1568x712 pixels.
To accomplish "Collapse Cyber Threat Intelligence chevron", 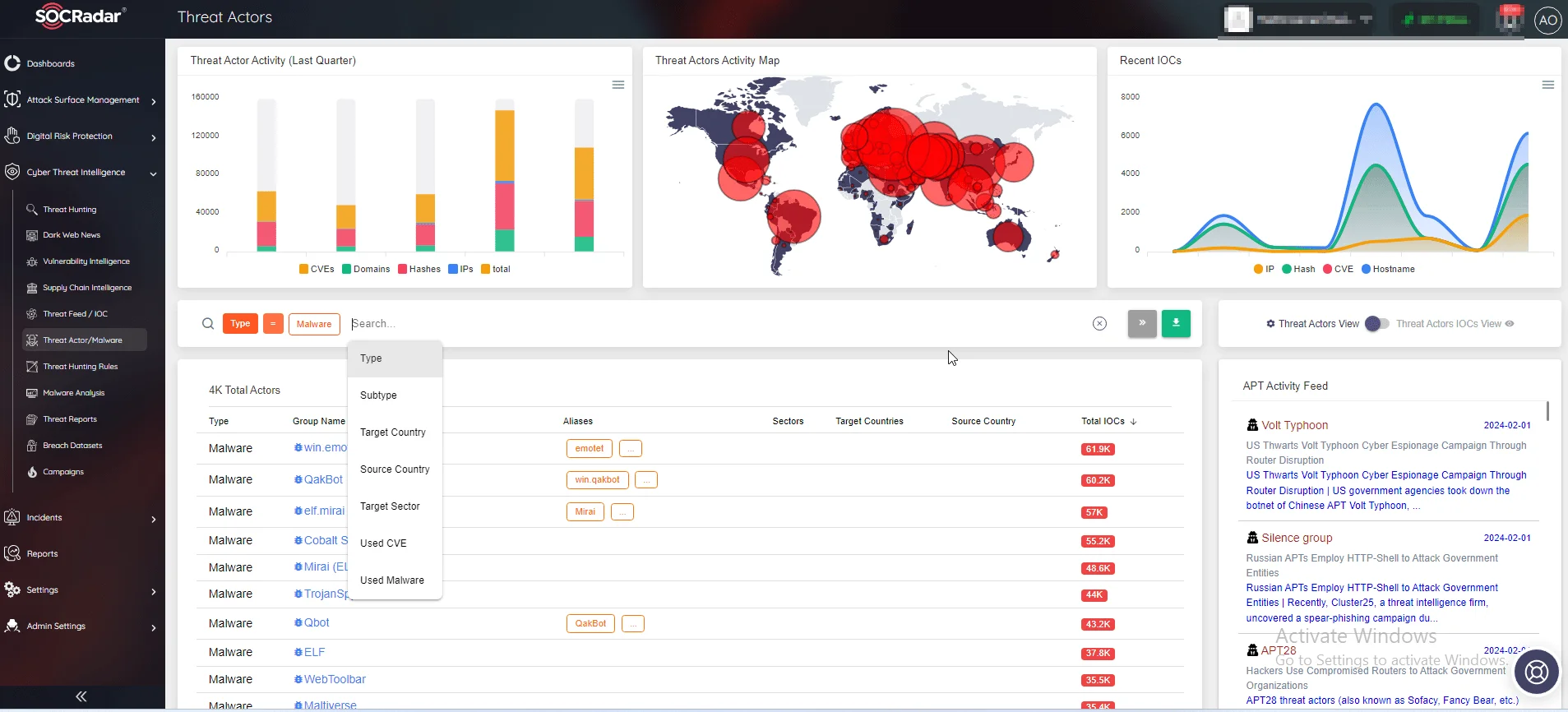I will click(x=154, y=173).
